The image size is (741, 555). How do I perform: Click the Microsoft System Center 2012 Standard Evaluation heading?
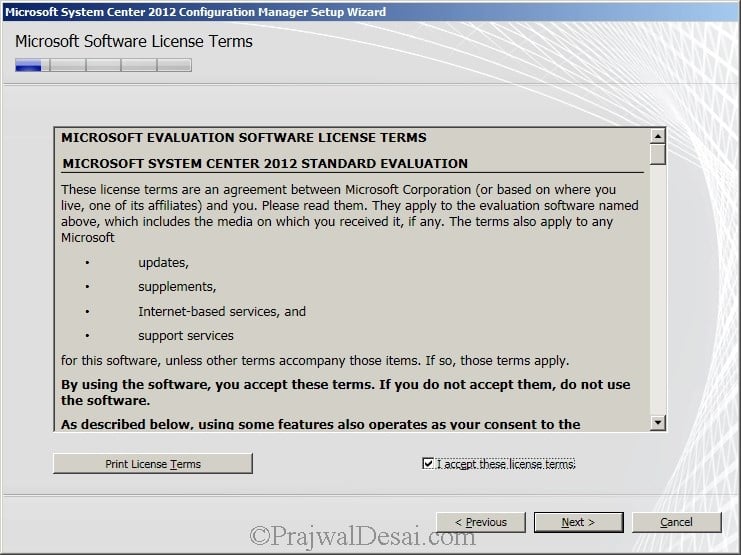click(x=265, y=164)
